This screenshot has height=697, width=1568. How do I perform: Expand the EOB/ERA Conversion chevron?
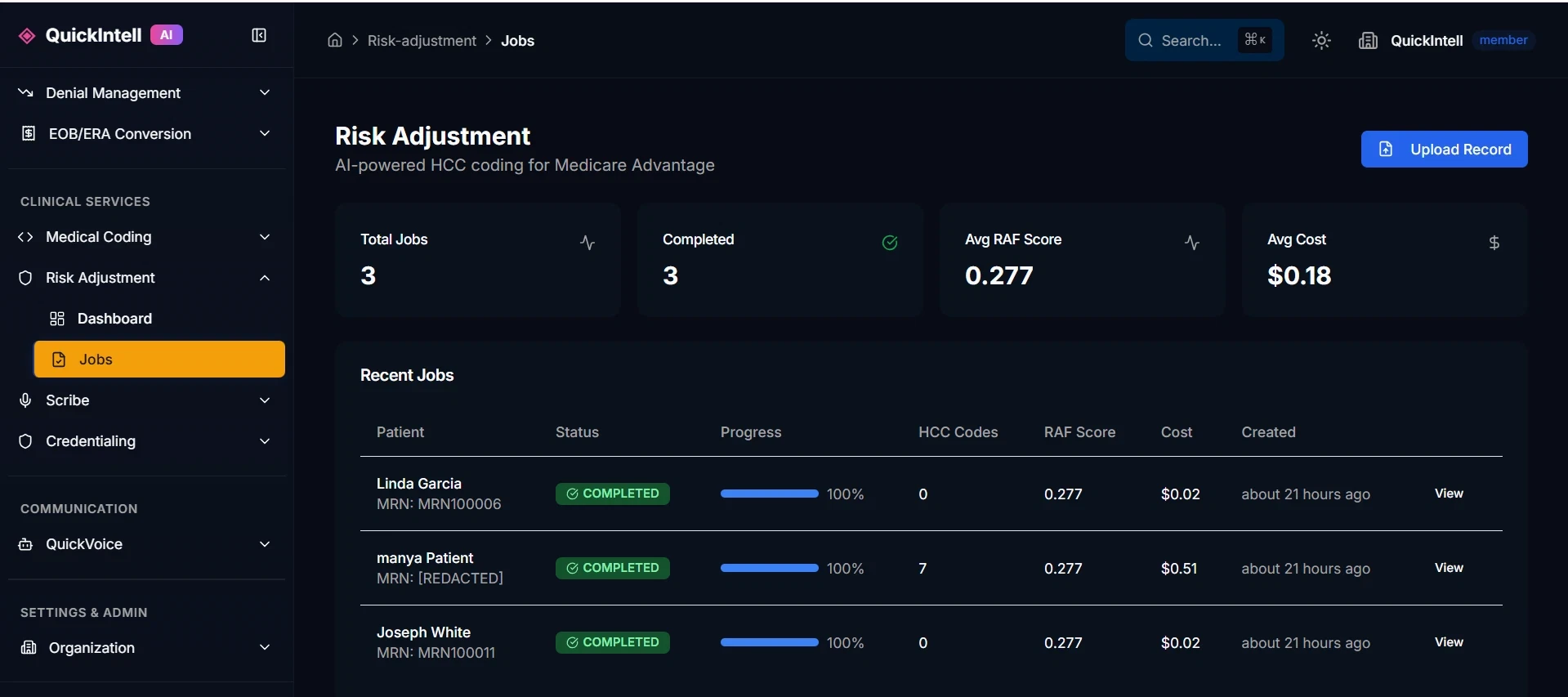(265, 133)
